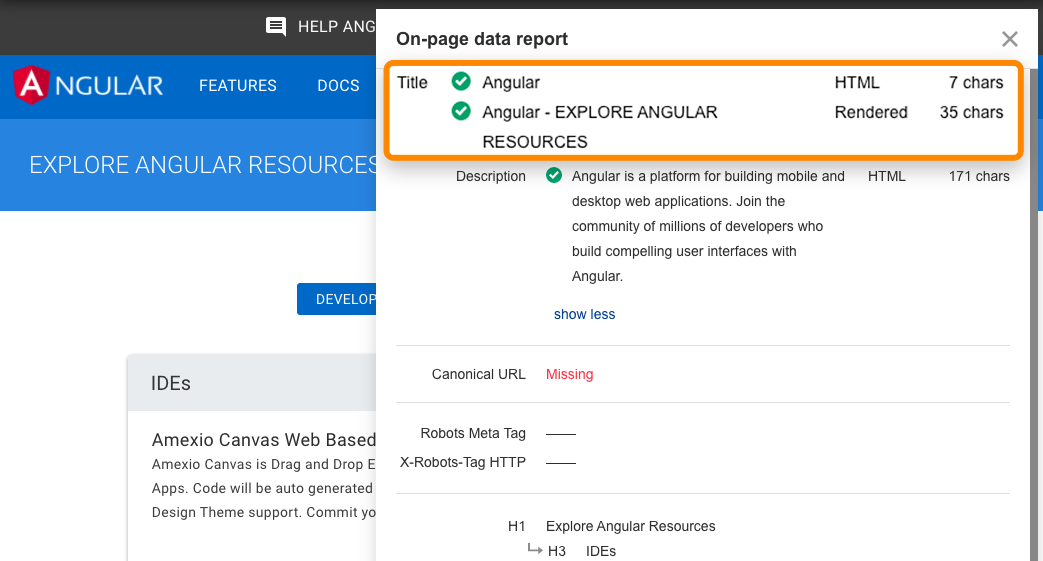Collapse description with show less link
1043x561 pixels.
(x=584, y=314)
